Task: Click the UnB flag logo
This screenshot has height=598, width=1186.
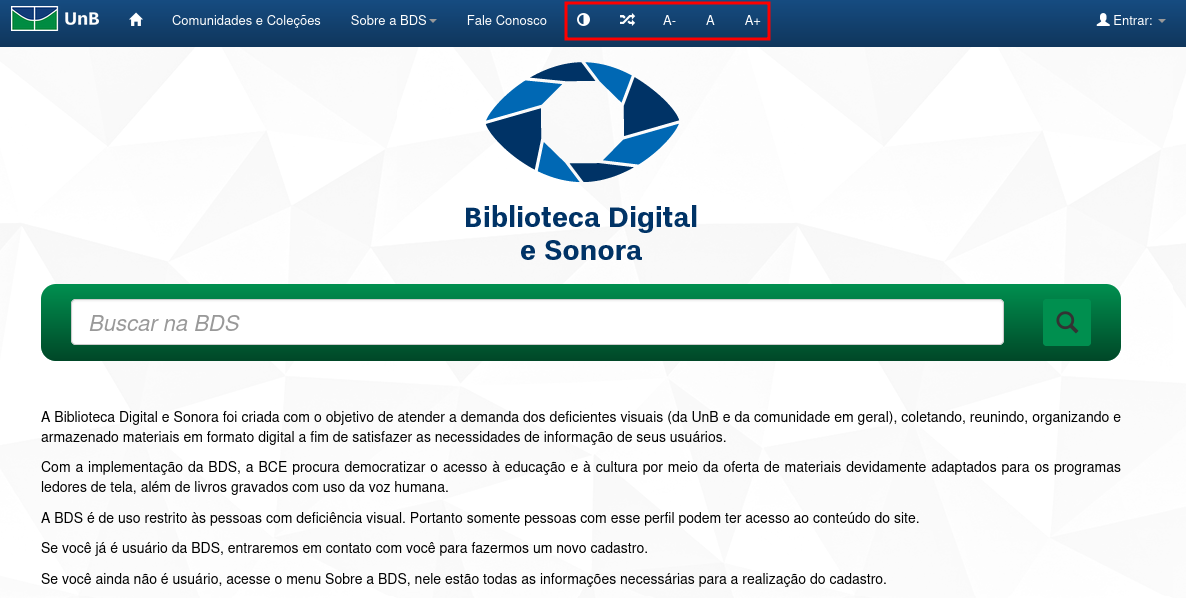Action: click(x=35, y=19)
